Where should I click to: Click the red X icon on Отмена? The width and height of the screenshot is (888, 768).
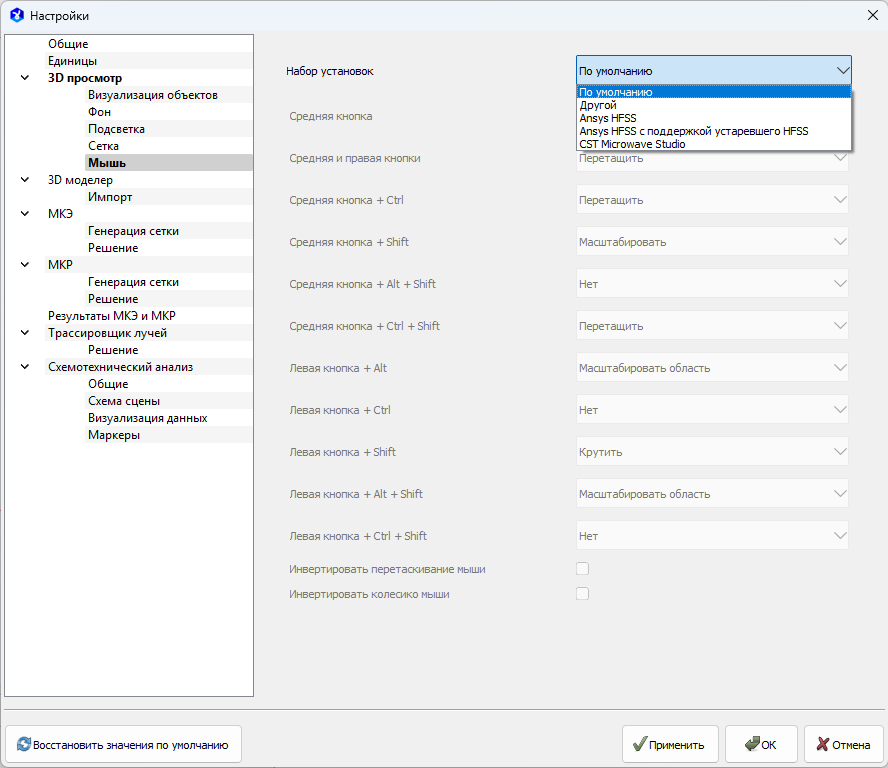[822, 744]
